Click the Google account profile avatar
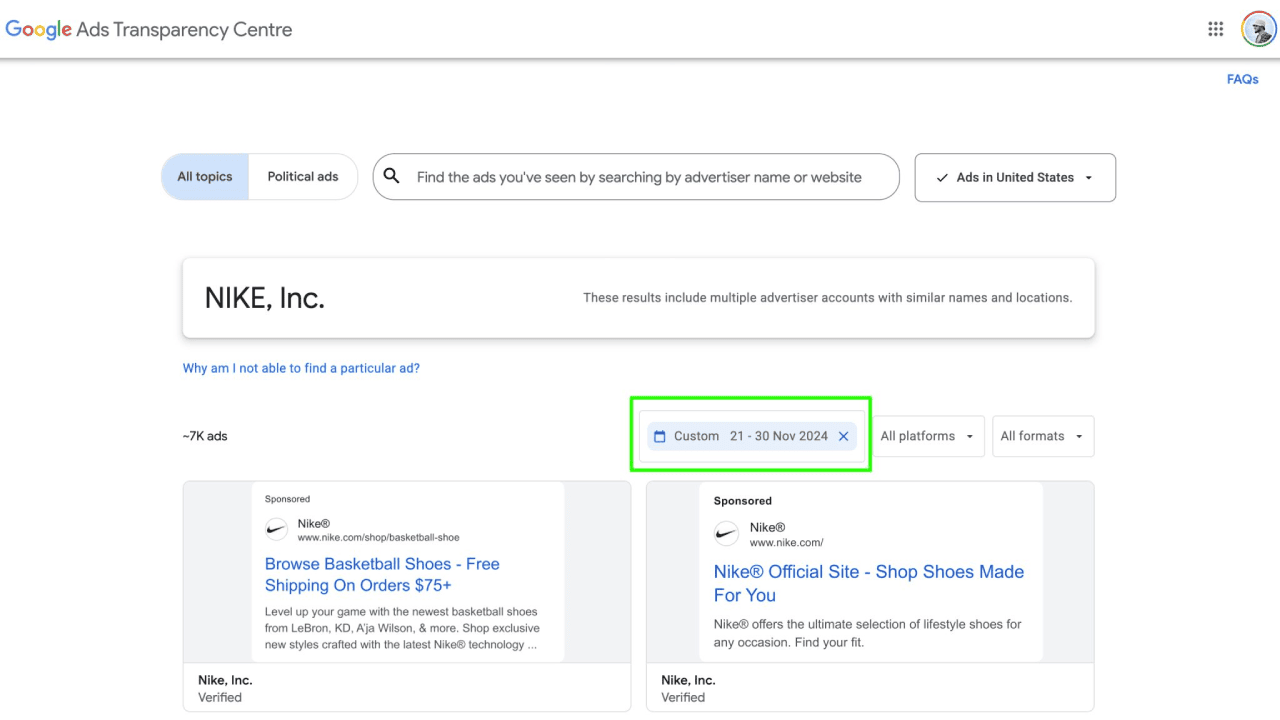 [1257, 29]
